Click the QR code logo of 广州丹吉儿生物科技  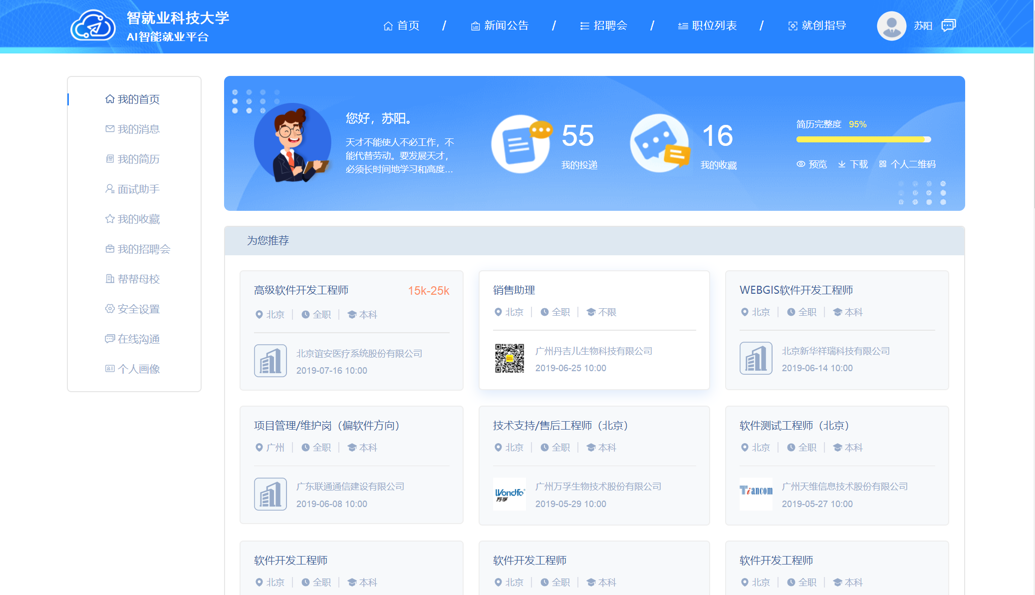[509, 359]
